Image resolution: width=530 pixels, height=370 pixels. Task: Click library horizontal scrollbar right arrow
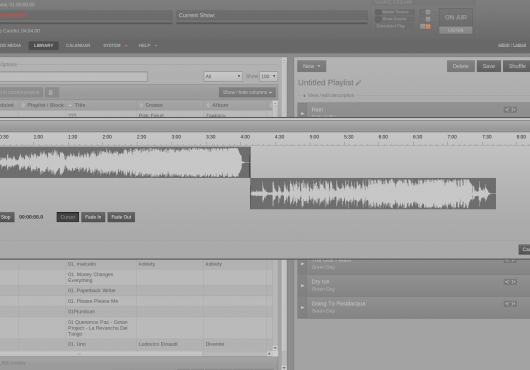[x=269, y=354]
